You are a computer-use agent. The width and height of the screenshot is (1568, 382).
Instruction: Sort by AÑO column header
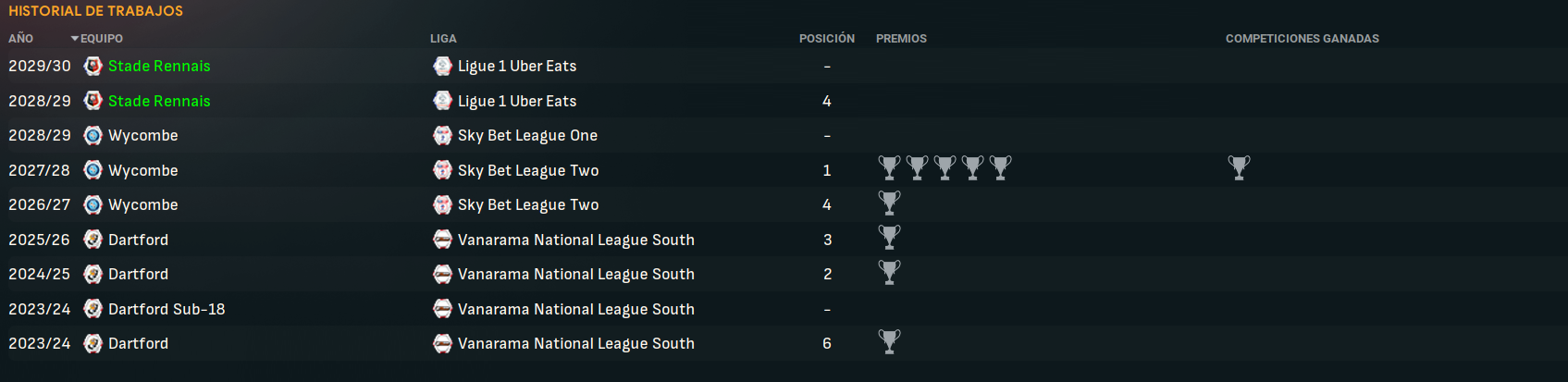20,39
